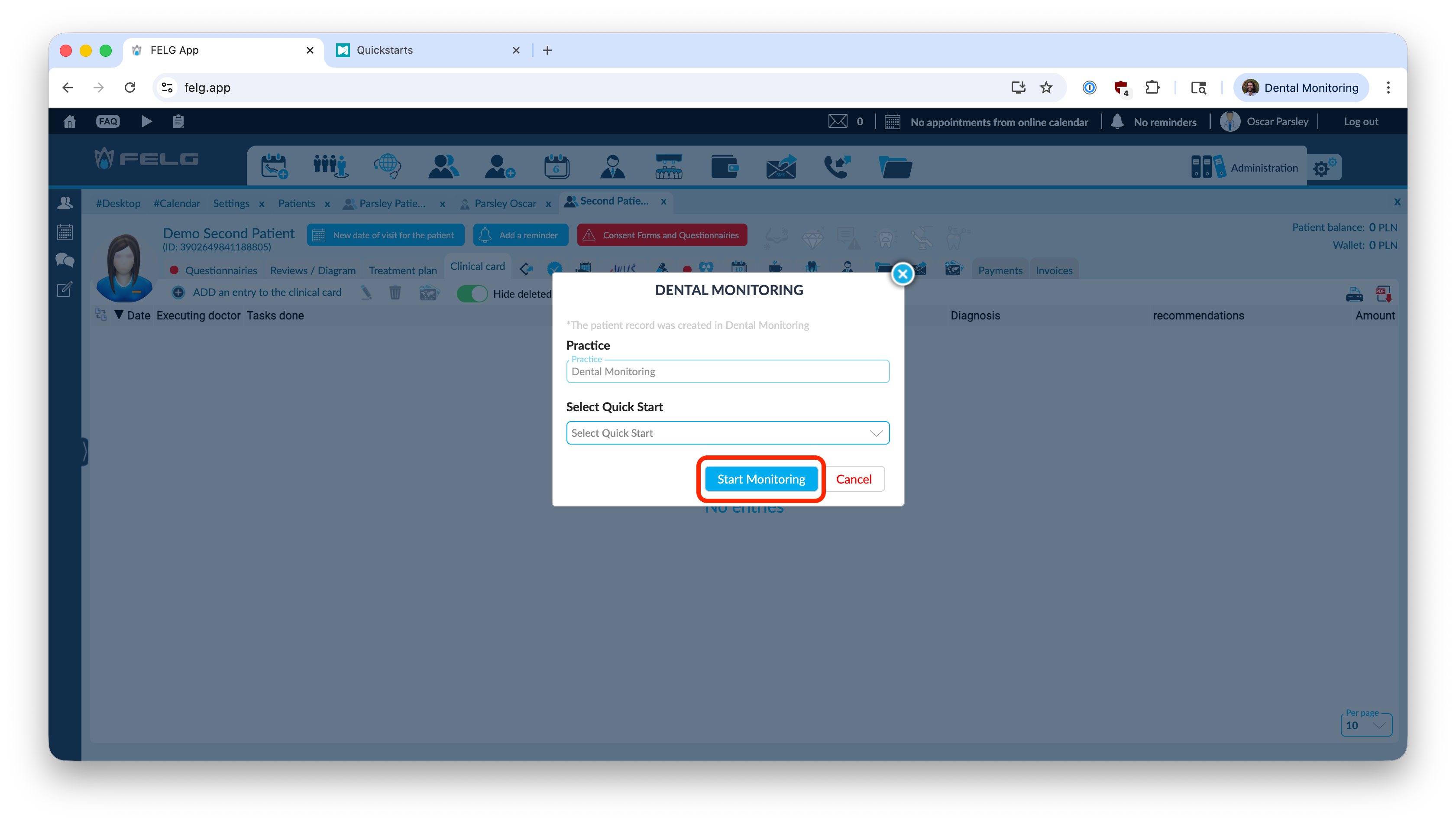1456x825 pixels.
Task: Go to the home icon in top bar
Action: pyautogui.click(x=70, y=121)
